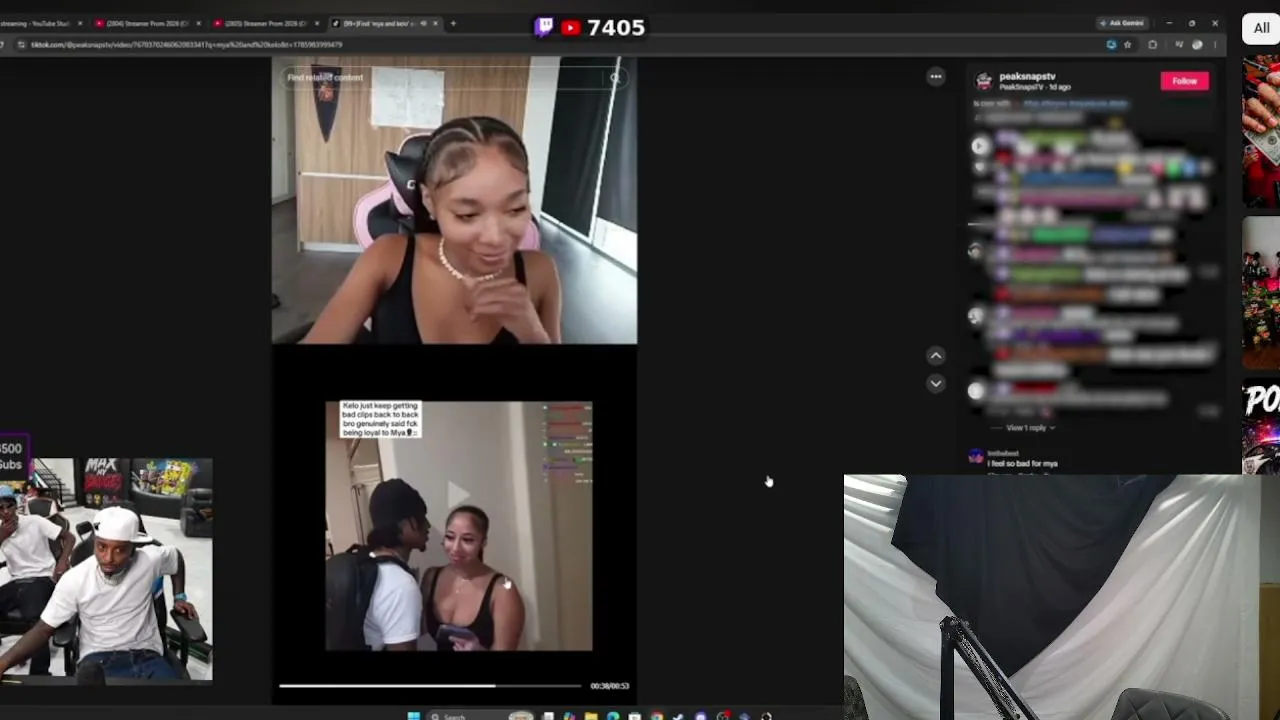Image resolution: width=1280 pixels, height=720 pixels.
Task: Follow the peaksnapstv account
Action: point(1184,81)
